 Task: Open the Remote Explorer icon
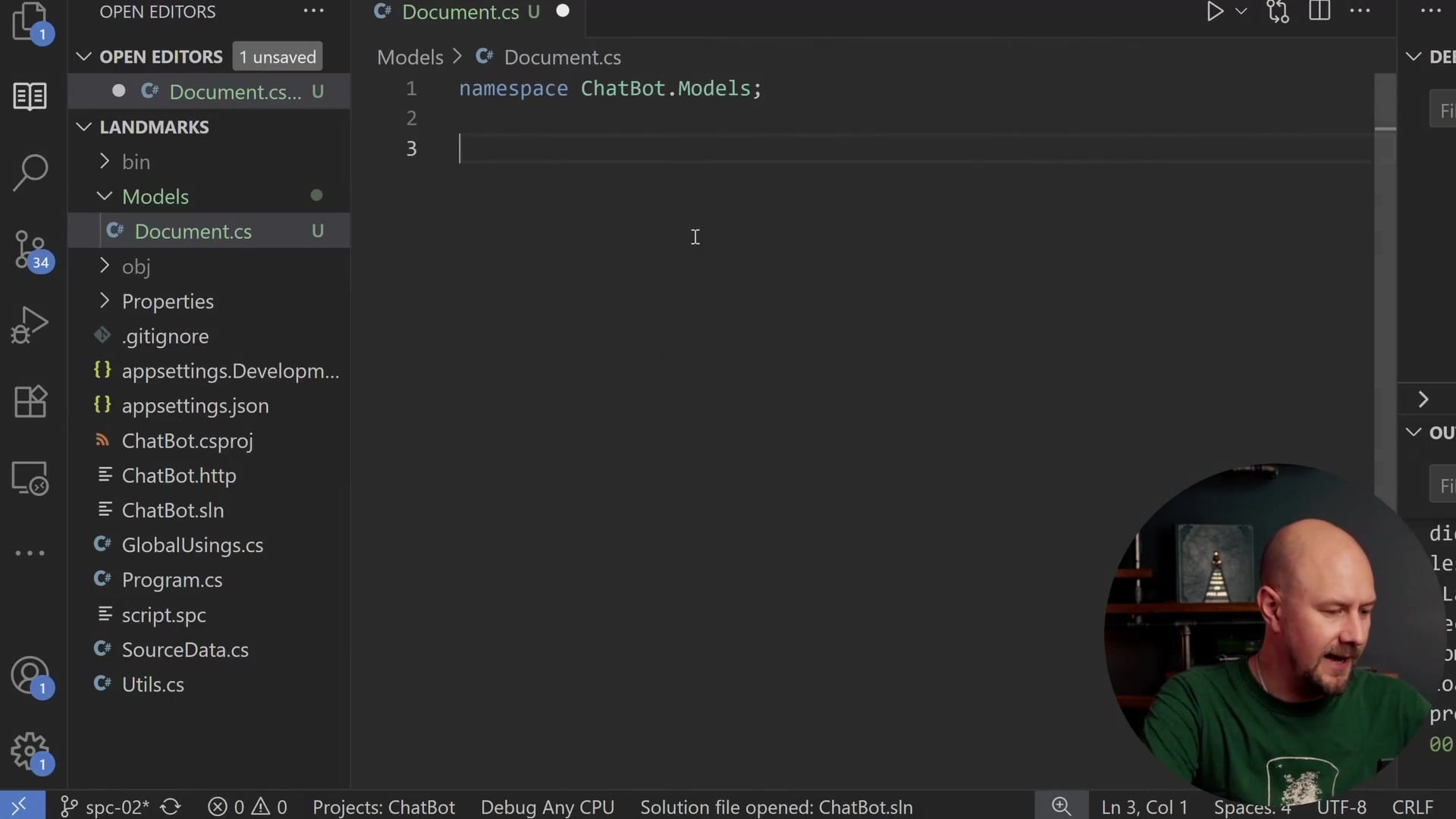pyautogui.click(x=30, y=479)
